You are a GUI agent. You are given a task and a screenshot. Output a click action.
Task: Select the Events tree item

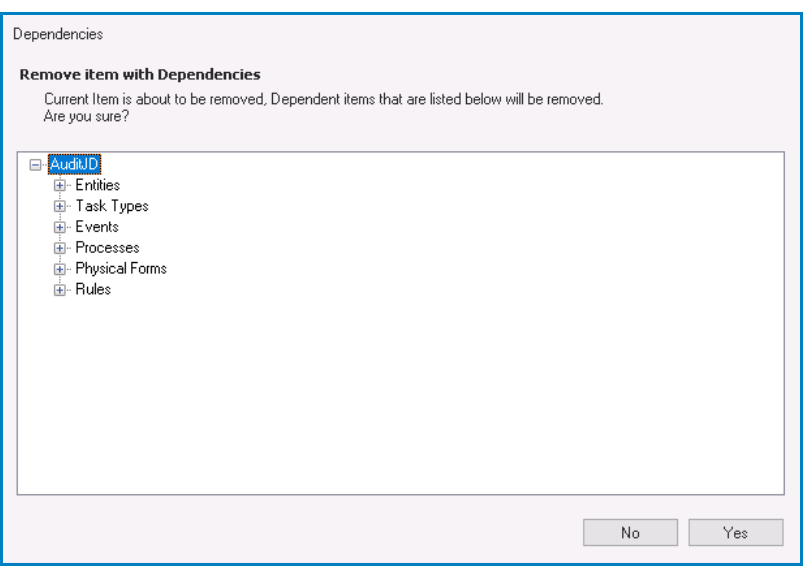96,228
